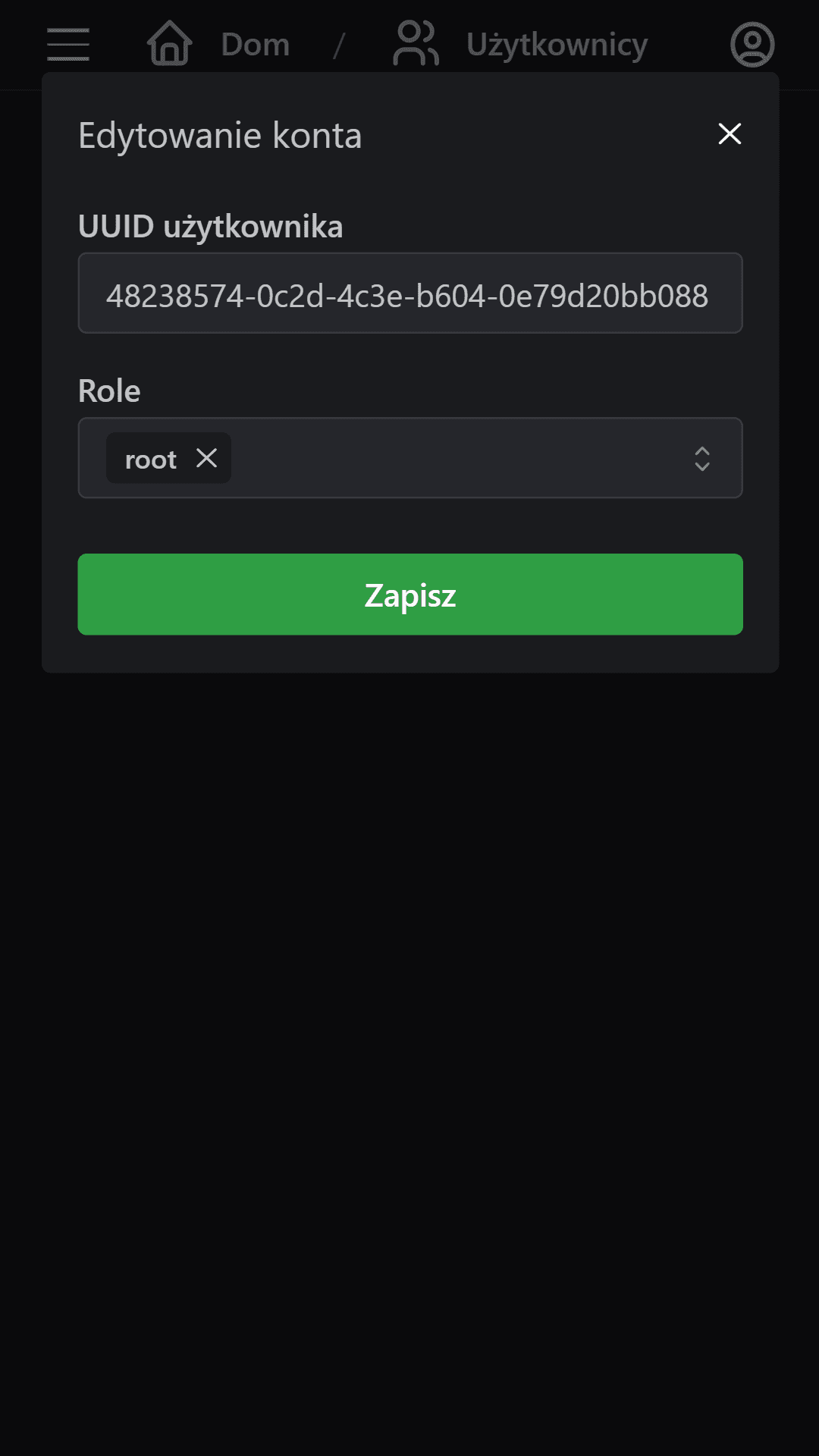This screenshot has height=1456, width=819.
Task: Open the hamburger navigation menu
Action: point(67,43)
